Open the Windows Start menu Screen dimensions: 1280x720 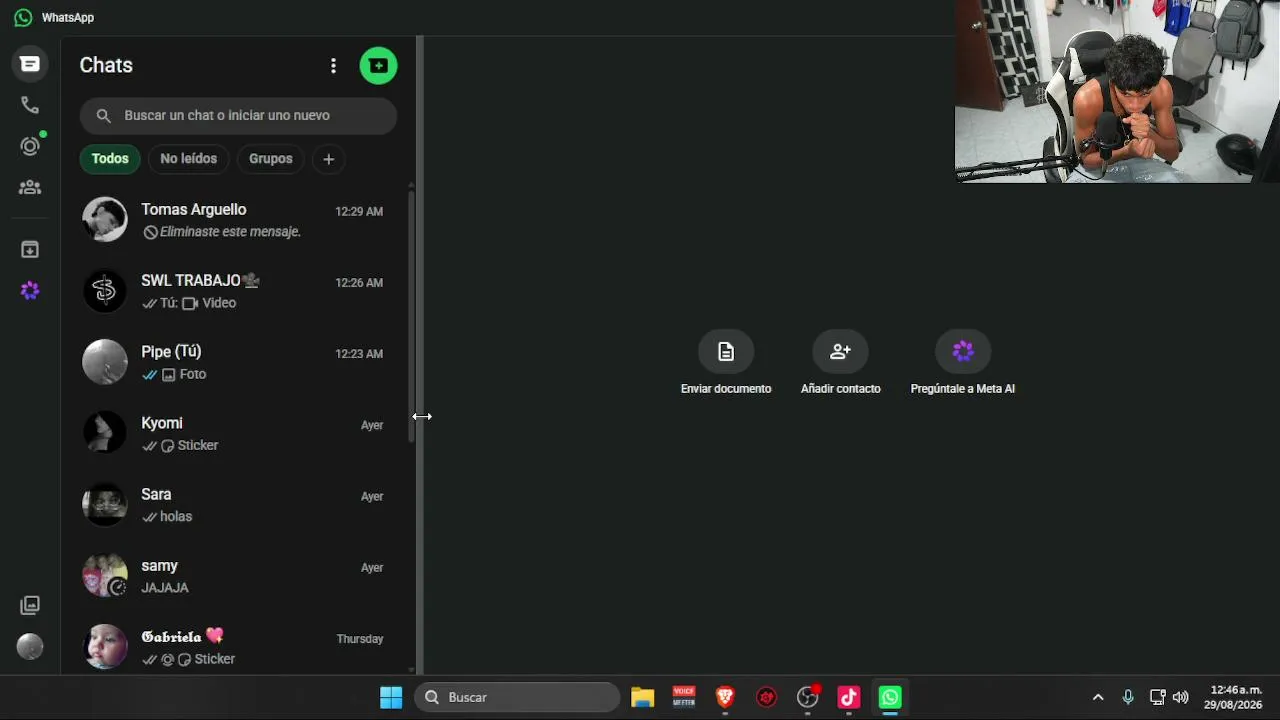coord(391,697)
